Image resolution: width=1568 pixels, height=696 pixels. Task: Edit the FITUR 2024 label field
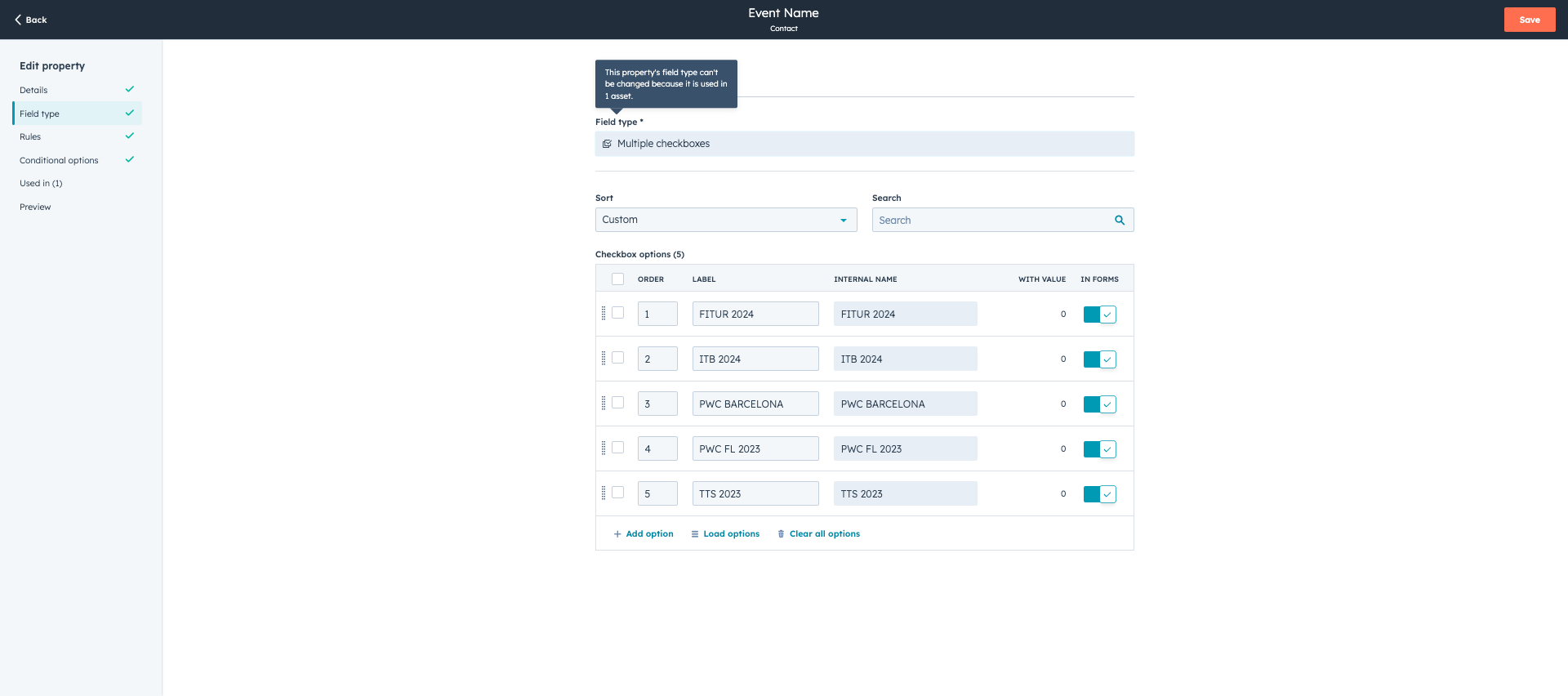pyautogui.click(x=755, y=314)
